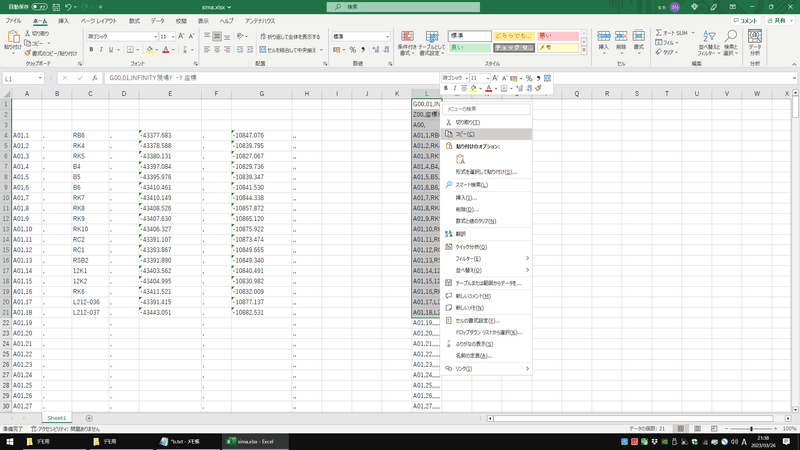Click Wrap Text (折り返して全体を表示する)
The image size is (800, 450).
pyautogui.click(x=290, y=36)
